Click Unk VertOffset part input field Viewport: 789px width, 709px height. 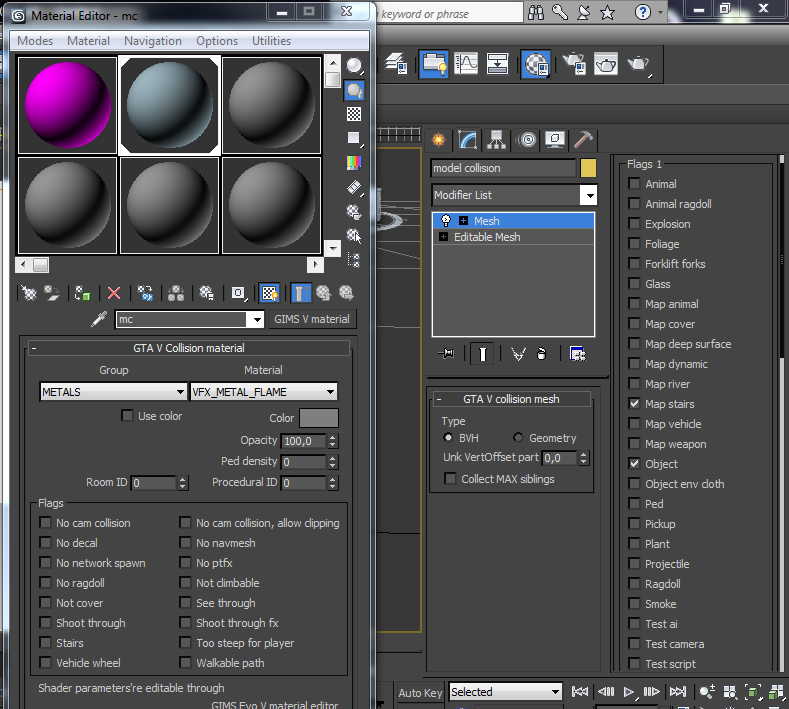559,458
